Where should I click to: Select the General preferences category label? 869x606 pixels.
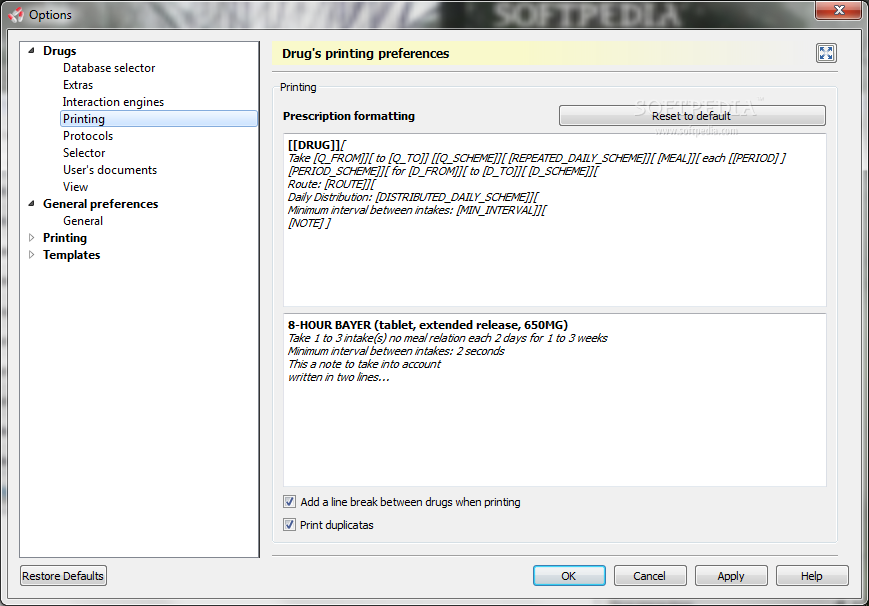[100, 203]
